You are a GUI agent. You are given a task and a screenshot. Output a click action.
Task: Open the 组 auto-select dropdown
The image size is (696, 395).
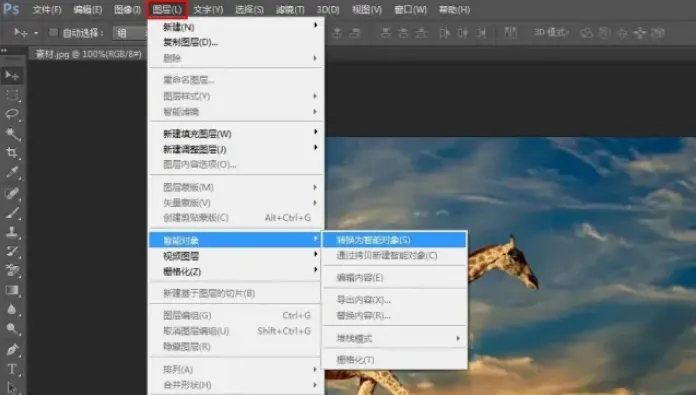pyautogui.click(x=130, y=33)
